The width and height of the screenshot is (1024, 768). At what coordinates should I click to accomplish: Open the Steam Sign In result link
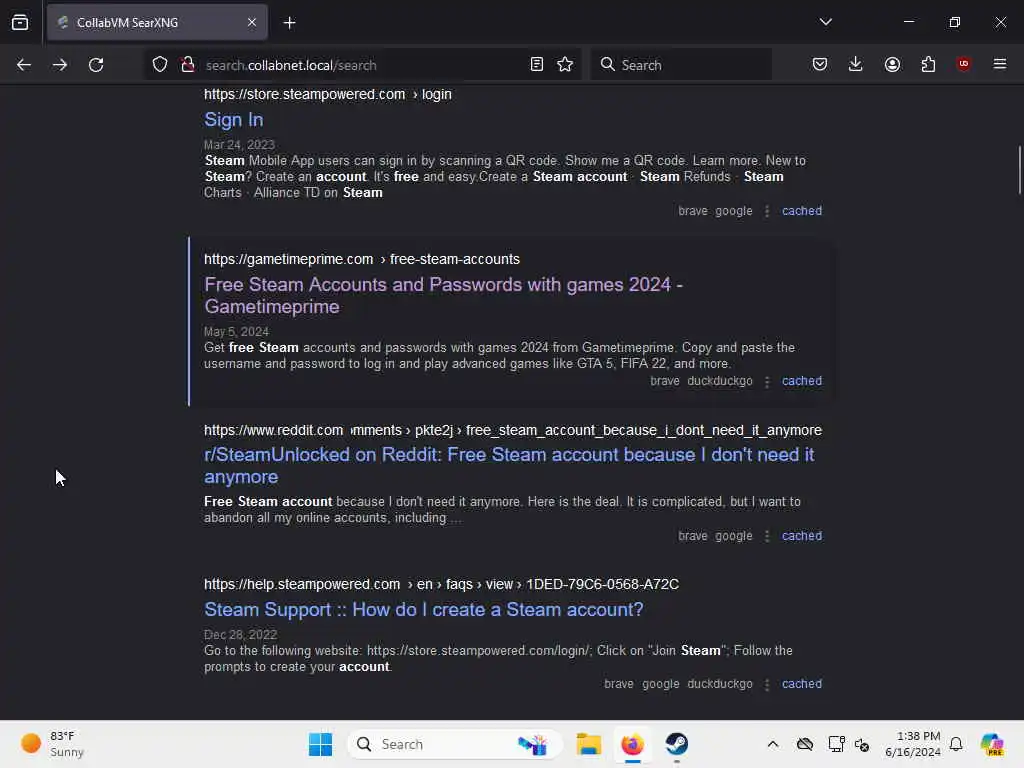[234, 120]
